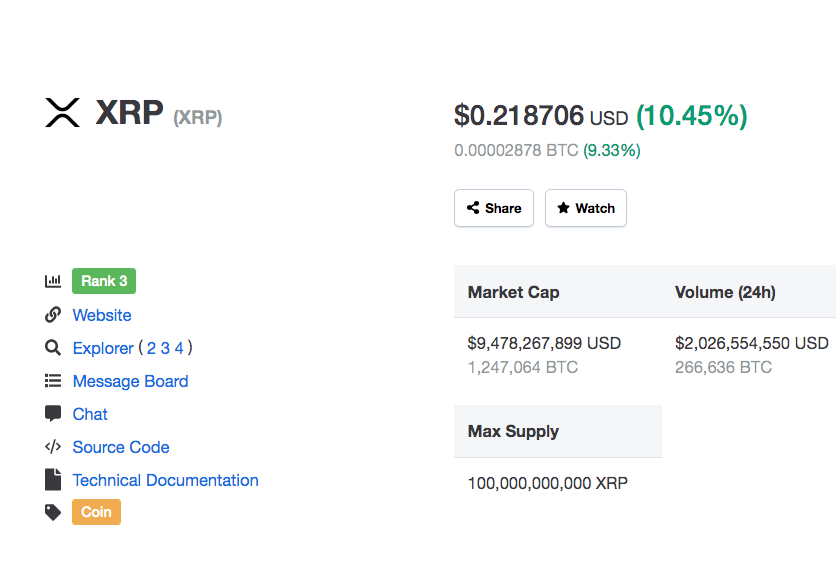Open the Message Board link
836x578 pixels.
coord(131,381)
